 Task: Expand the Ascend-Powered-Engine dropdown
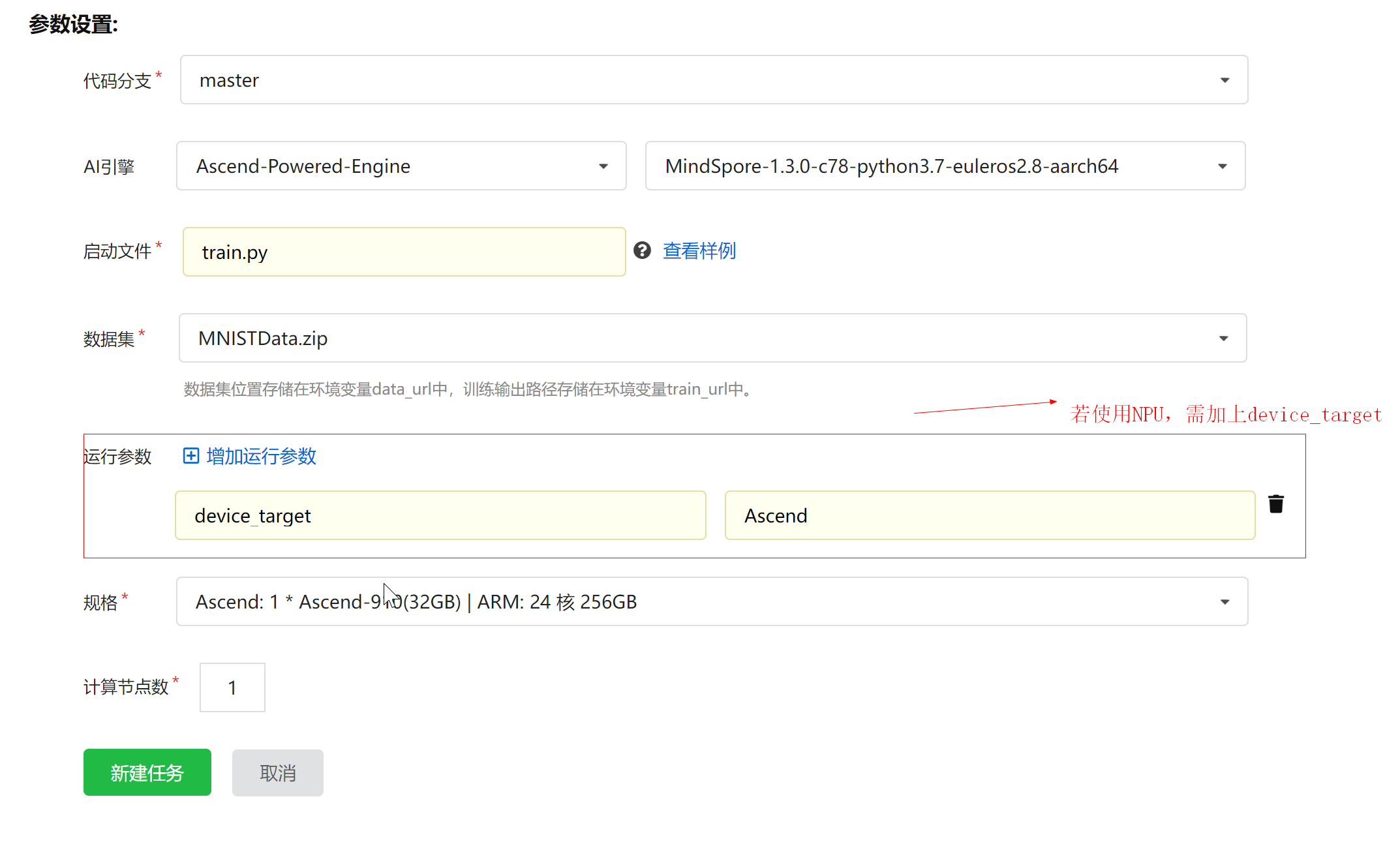click(401, 166)
